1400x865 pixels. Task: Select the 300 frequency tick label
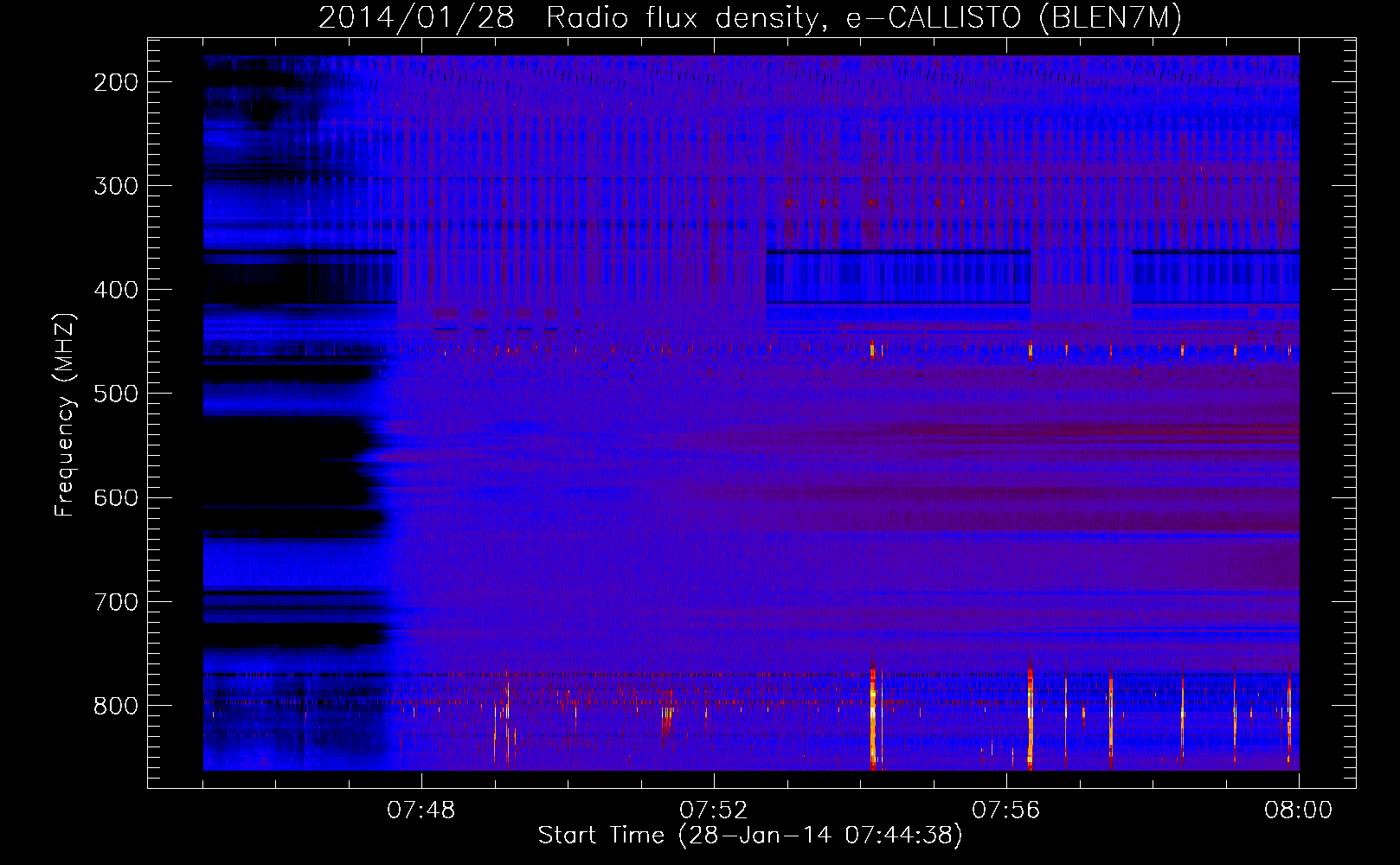coord(116,186)
